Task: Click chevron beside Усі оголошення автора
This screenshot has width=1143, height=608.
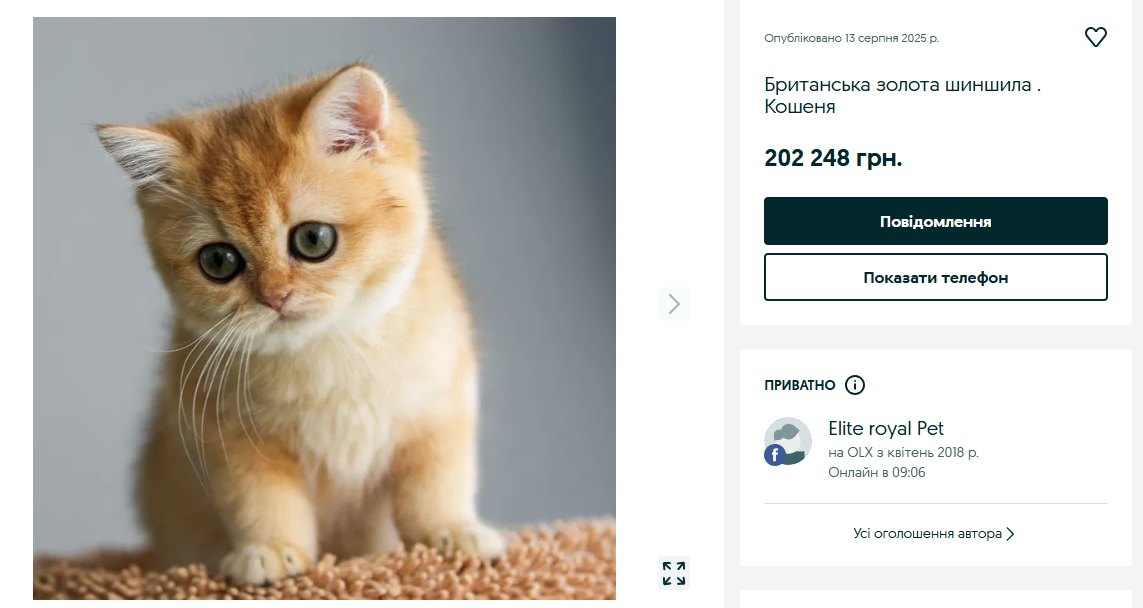Action: tap(1010, 534)
